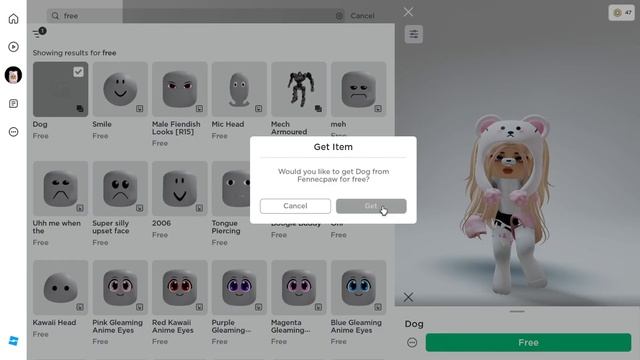Click the magnifier icon in search bar
640x360 pixels.
[55, 16]
